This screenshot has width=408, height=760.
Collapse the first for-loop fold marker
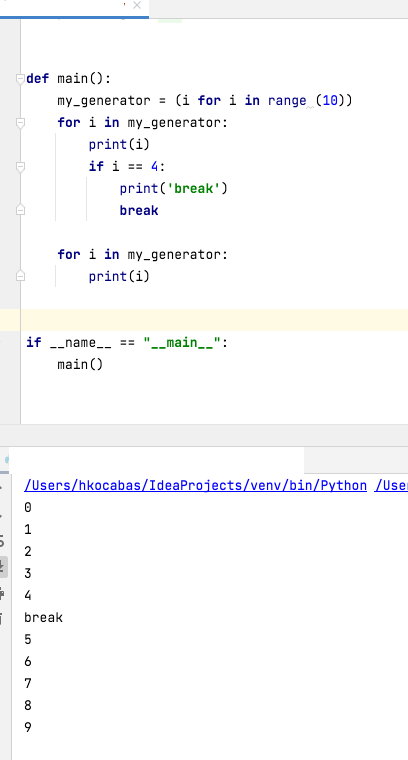coord(20,123)
